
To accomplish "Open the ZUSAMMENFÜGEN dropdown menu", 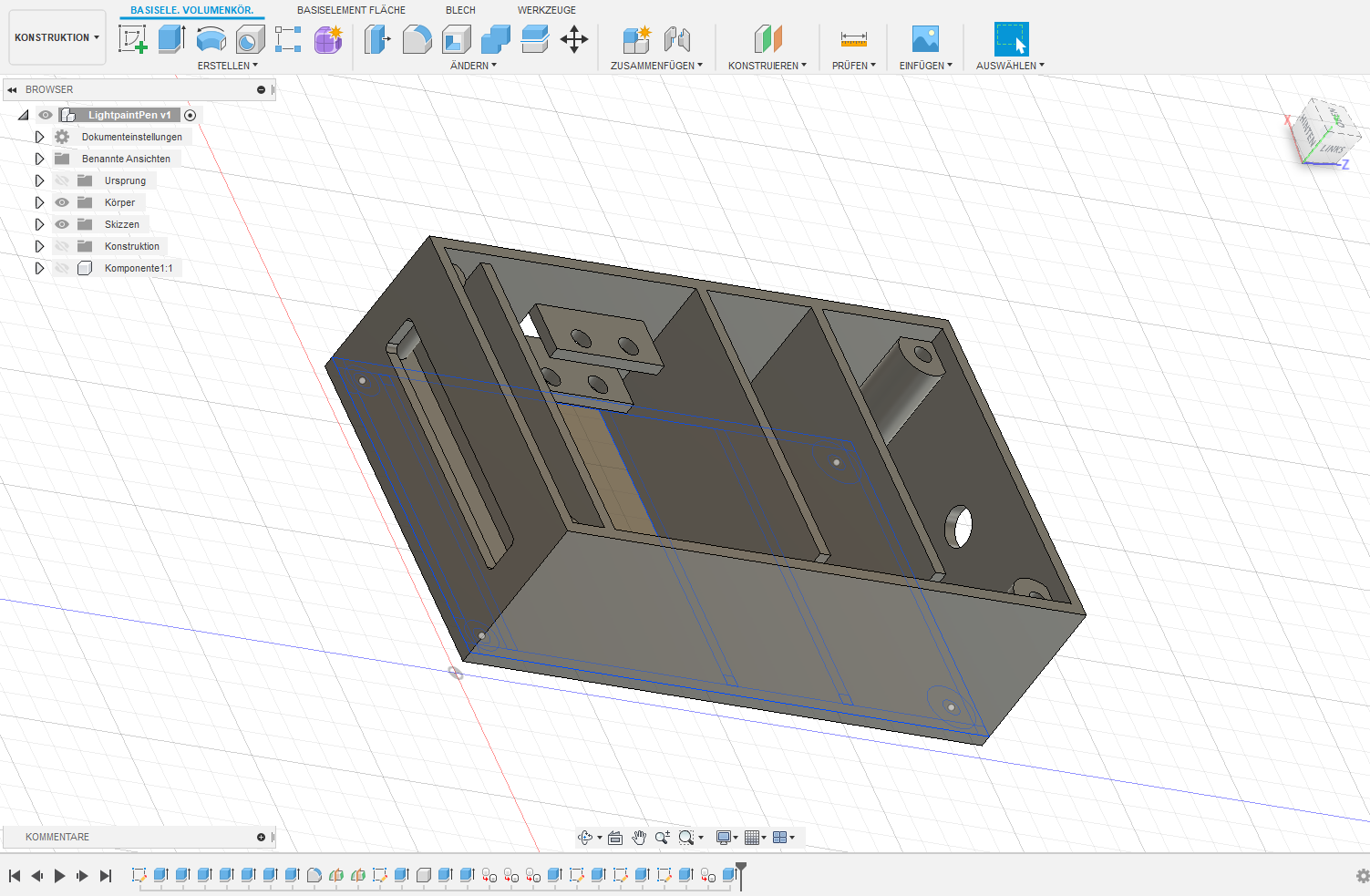I will pos(656,66).
